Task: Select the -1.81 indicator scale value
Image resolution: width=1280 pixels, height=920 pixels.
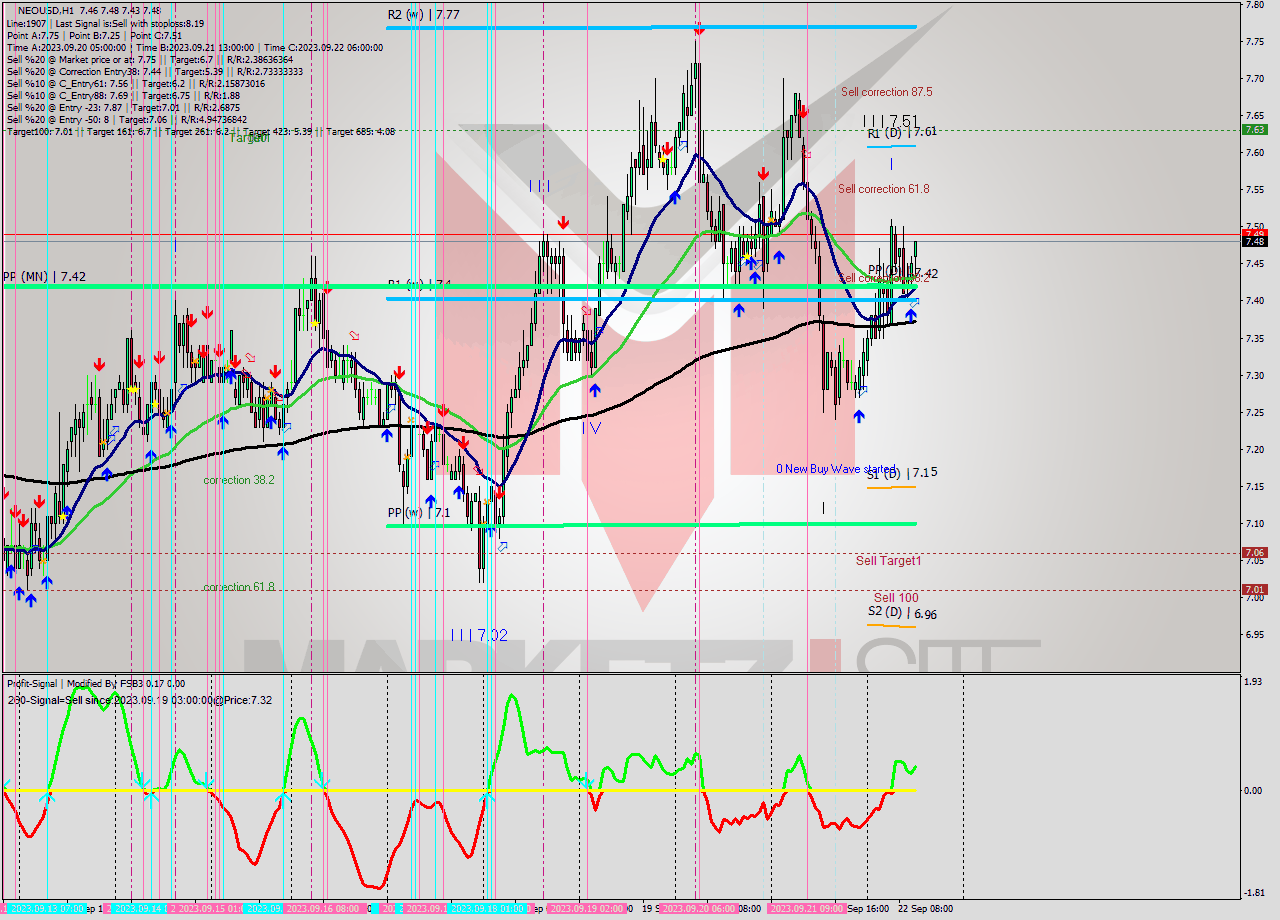Action: pyautogui.click(x=1254, y=893)
